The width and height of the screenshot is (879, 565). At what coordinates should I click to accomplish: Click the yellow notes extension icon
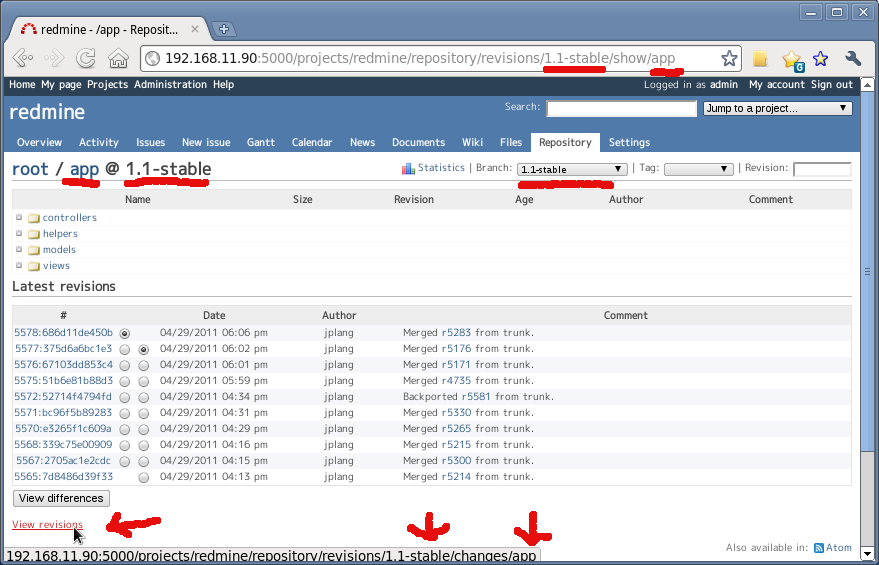[x=760, y=58]
